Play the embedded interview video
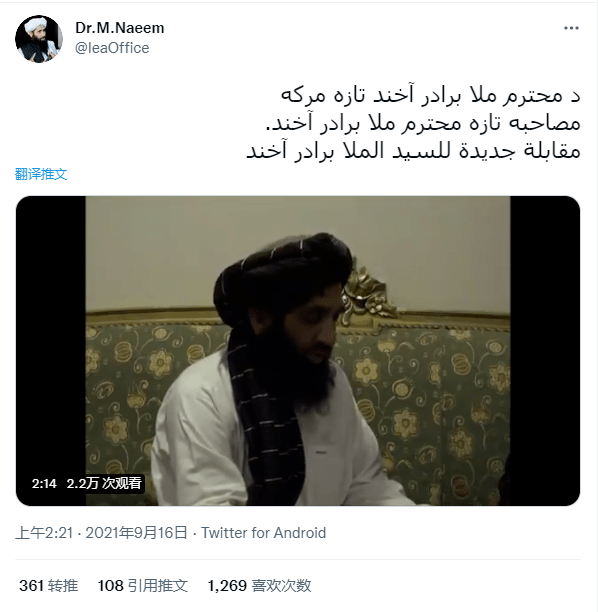Screen dimensions: 598x612 [298, 351]
